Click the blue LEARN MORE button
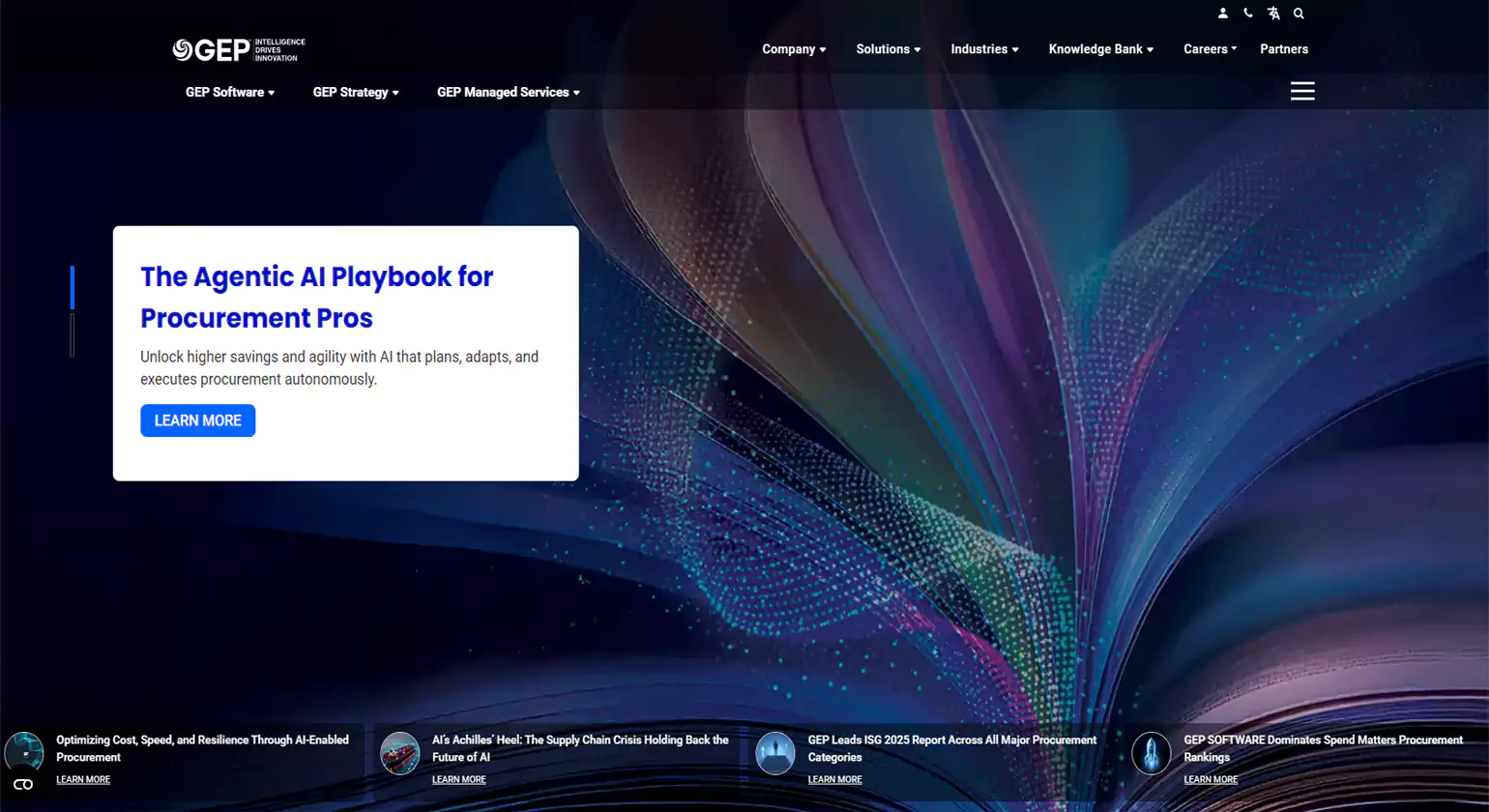This screenshot has width=1489, height=812. tap(197, 420)
